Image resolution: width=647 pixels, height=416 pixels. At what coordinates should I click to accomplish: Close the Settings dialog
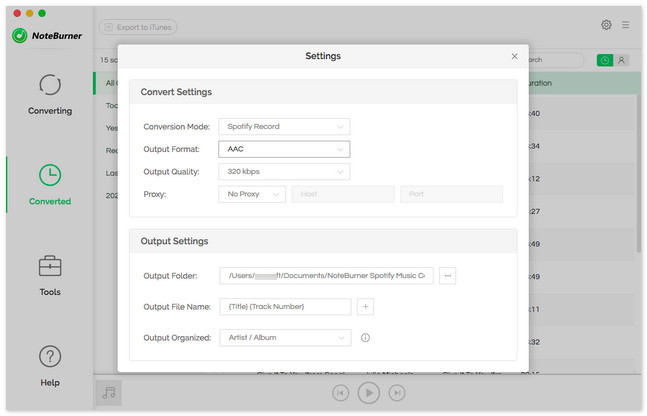[x=514, y=56]
